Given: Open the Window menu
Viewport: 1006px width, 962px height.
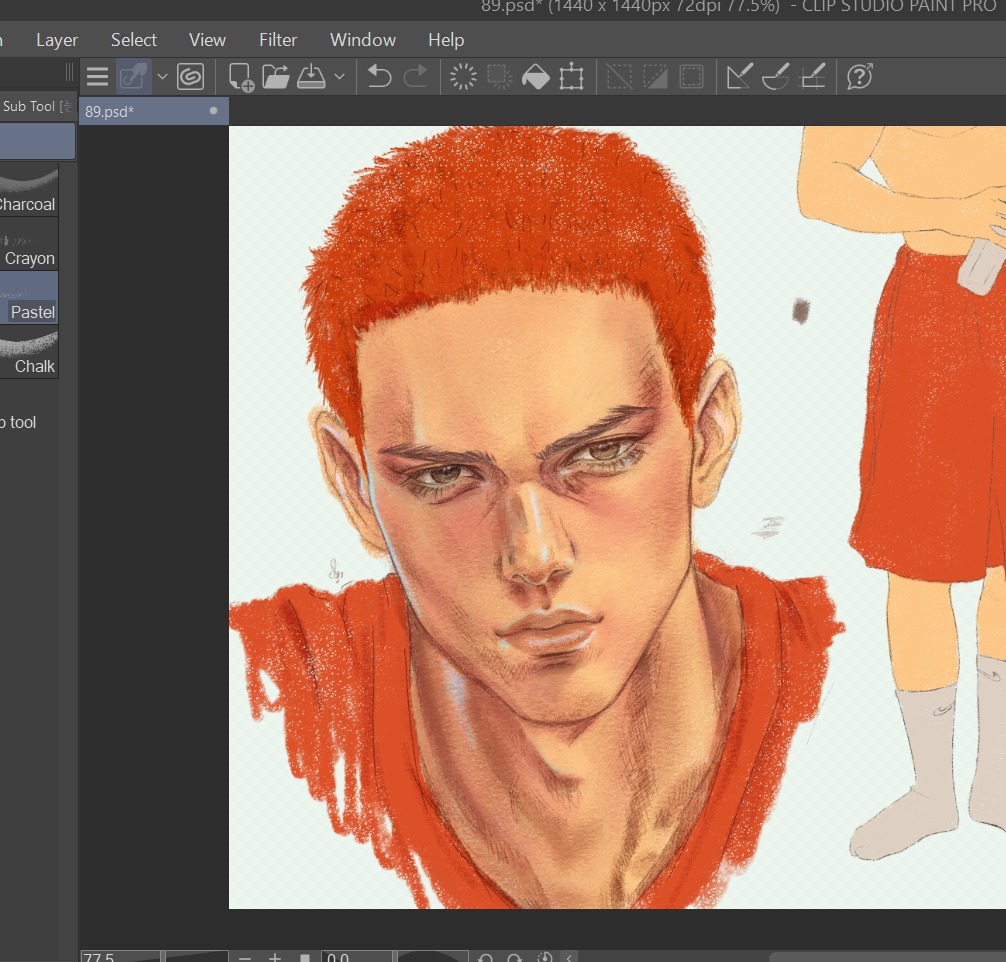Looking at the screenshot, I should point(362,40).
